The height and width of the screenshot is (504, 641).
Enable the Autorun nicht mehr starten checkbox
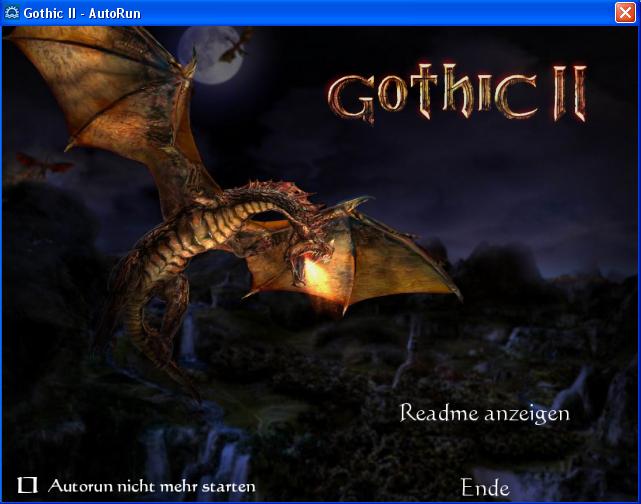[27, 485]
